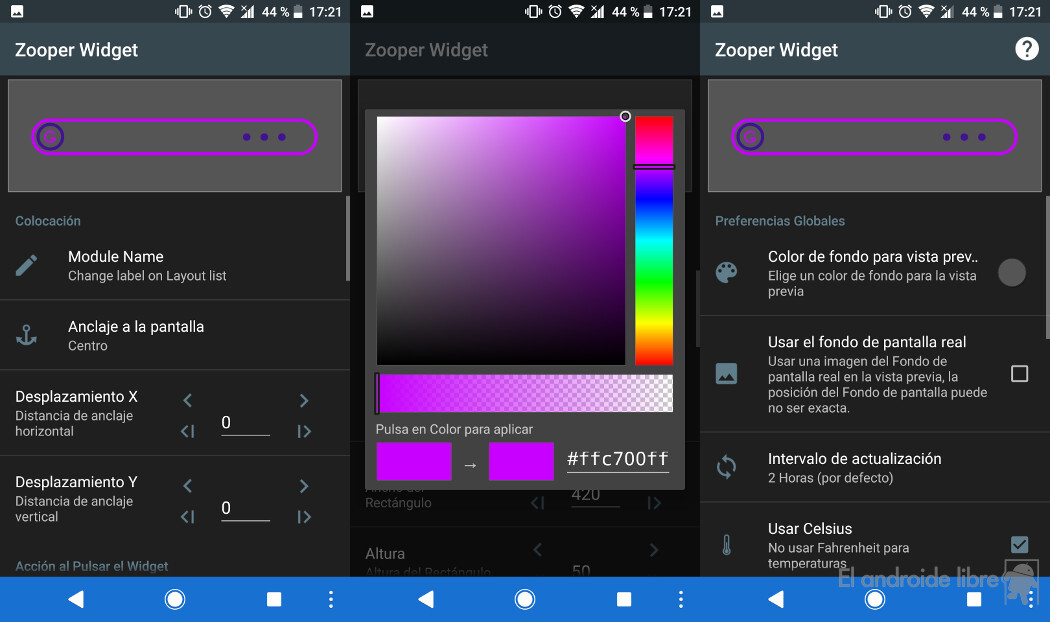Open Color de fondo para vista prev.. setting
The width and height of the screenshot is (1050, 622).
click(875, 273)
